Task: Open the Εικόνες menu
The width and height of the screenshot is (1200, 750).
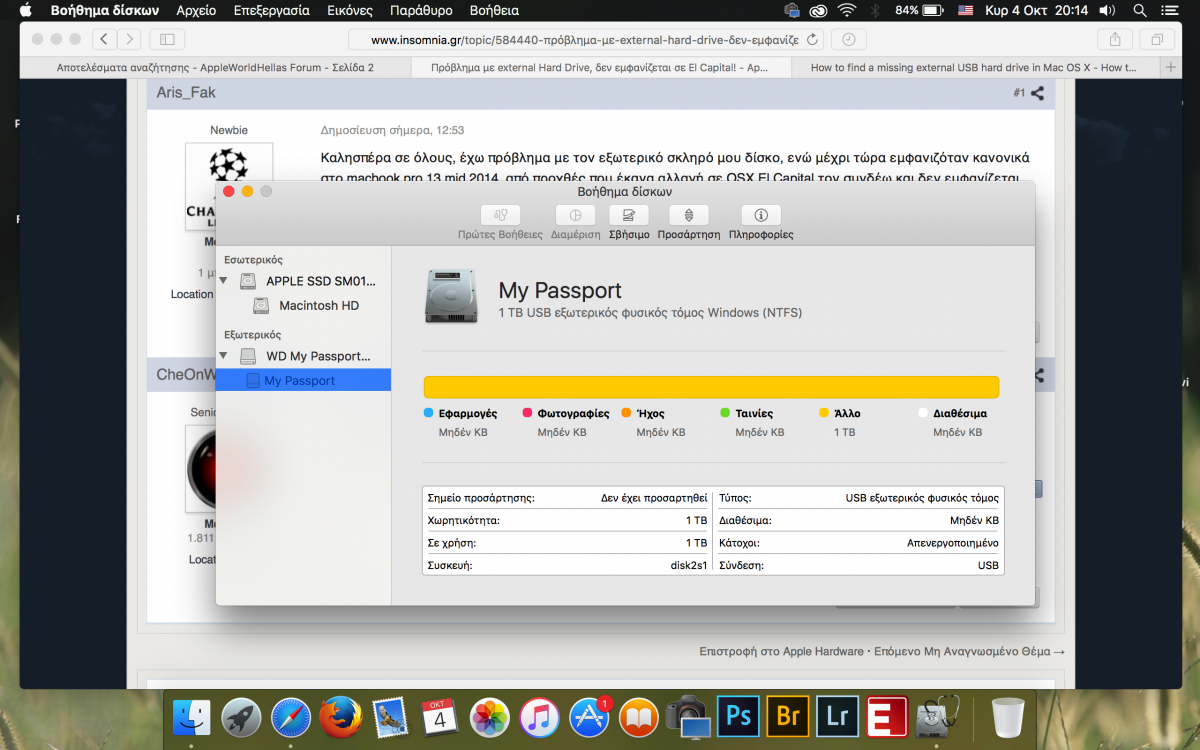Action: point(350,10)
